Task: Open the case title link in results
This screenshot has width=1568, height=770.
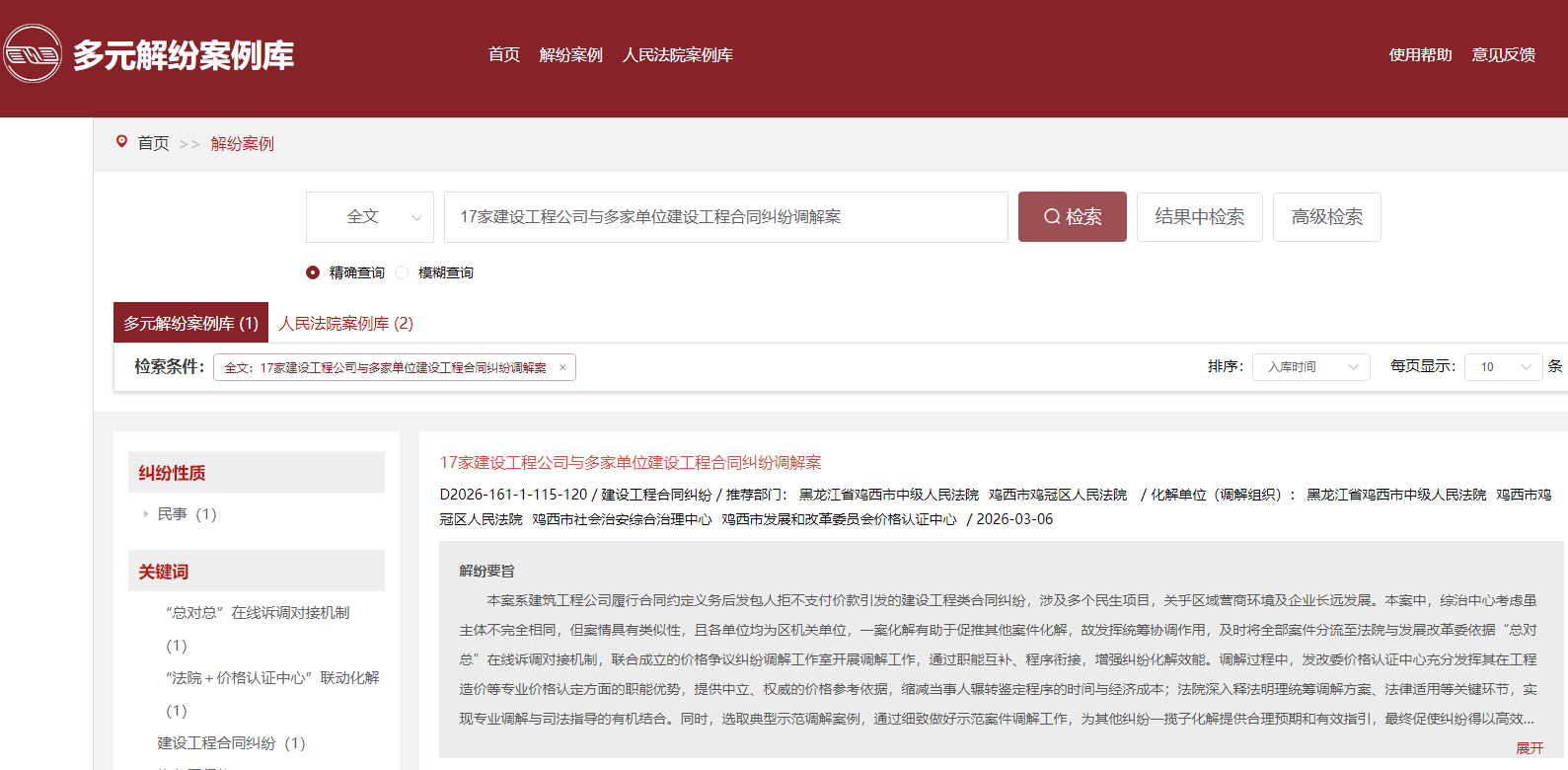Action: click(630, 463)
